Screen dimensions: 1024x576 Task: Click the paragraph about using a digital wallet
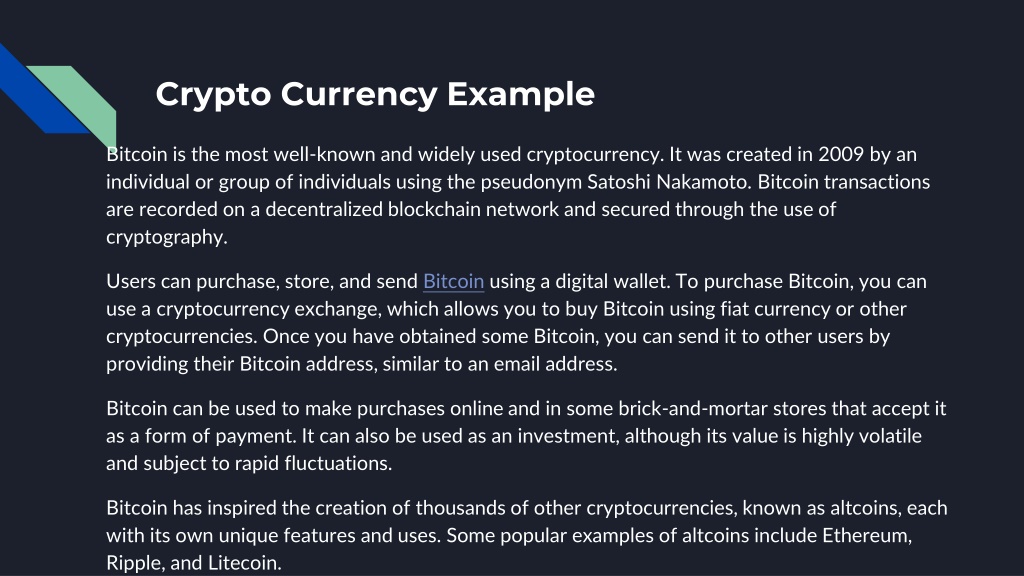click(516, 322)
